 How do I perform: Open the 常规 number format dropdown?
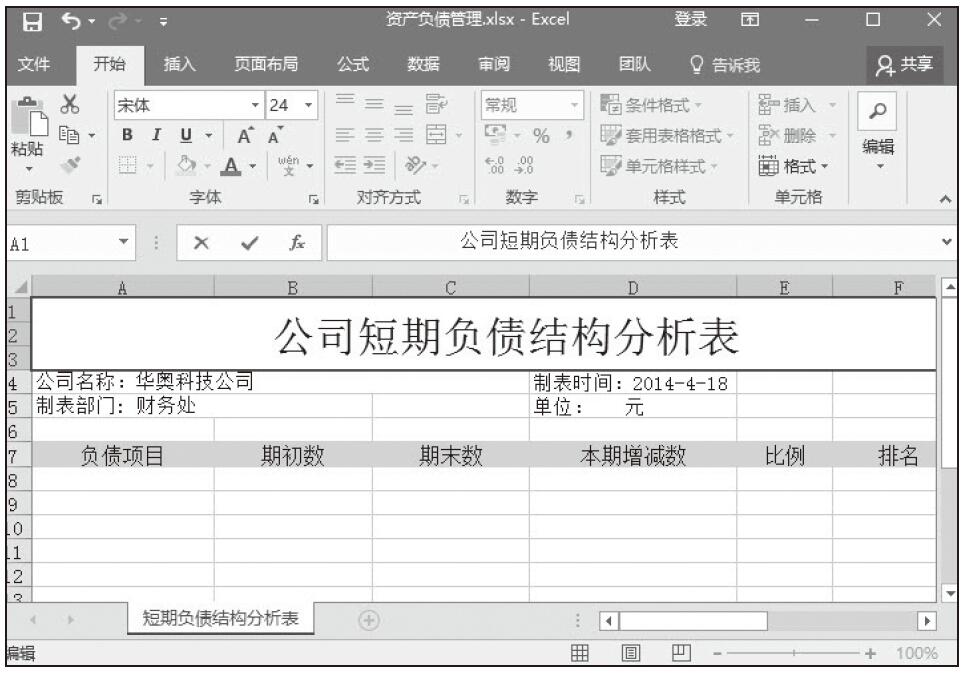575,105
